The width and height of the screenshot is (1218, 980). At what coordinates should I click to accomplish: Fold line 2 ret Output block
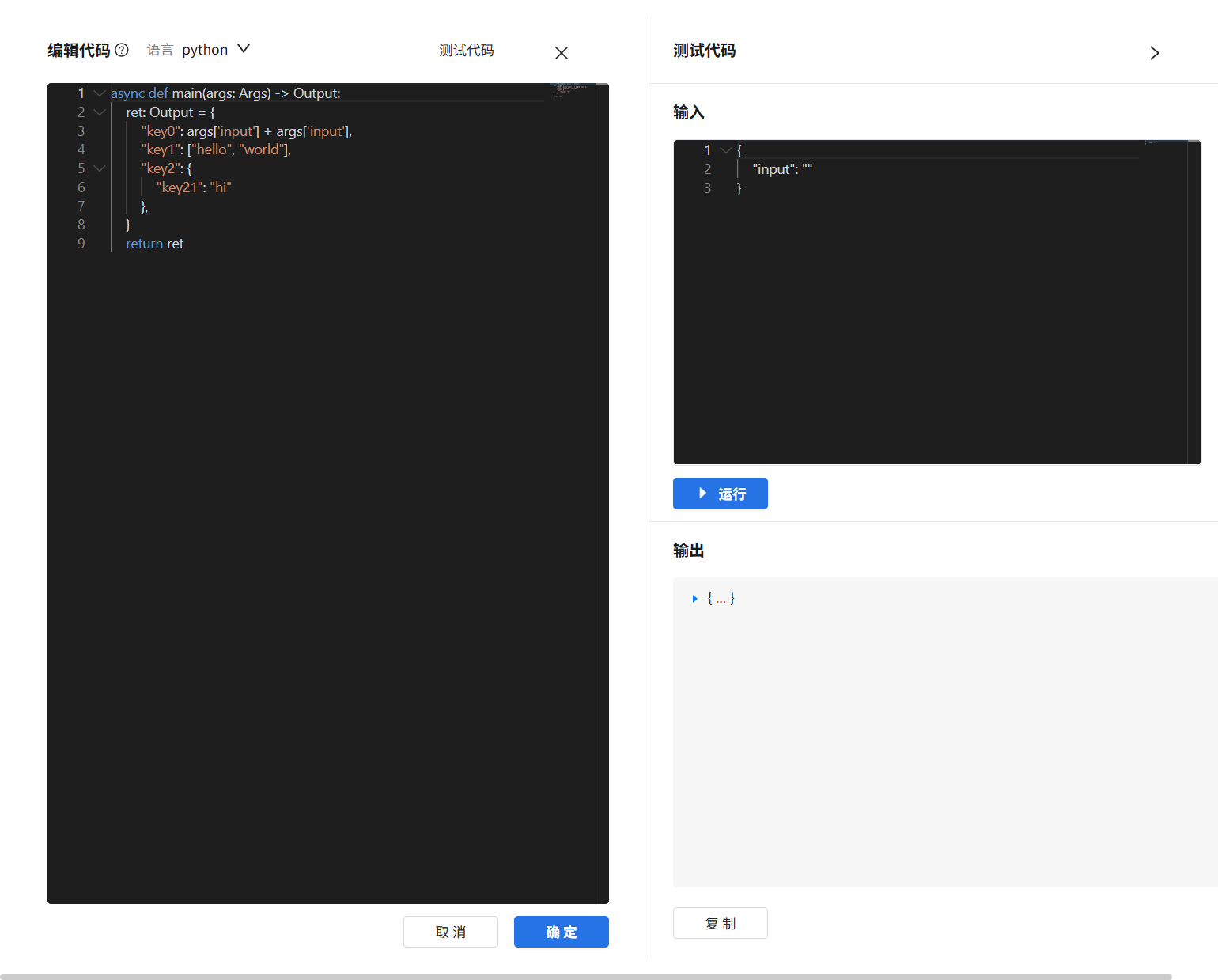pyautogui.click(x=100, y=112)
